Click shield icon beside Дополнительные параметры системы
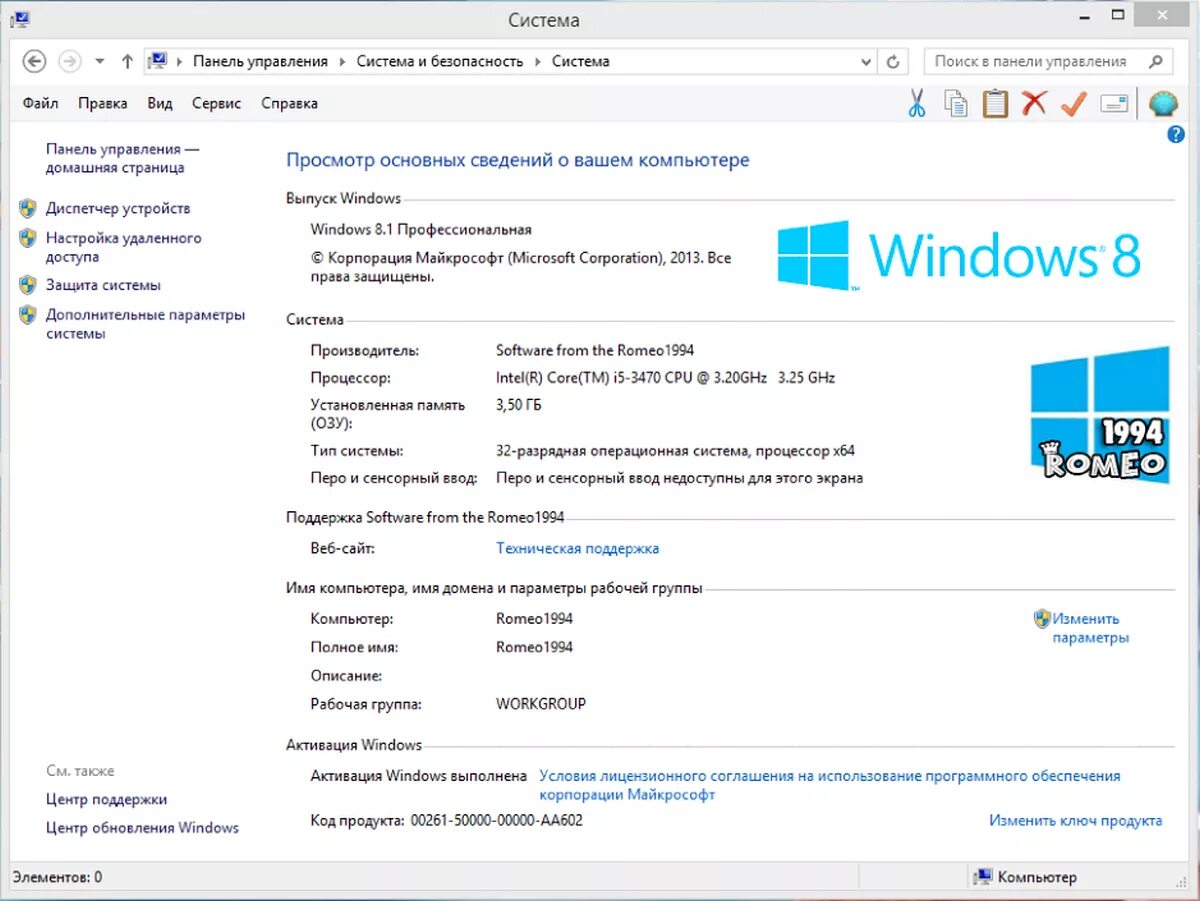1200x901 pixels. point(28,315)
